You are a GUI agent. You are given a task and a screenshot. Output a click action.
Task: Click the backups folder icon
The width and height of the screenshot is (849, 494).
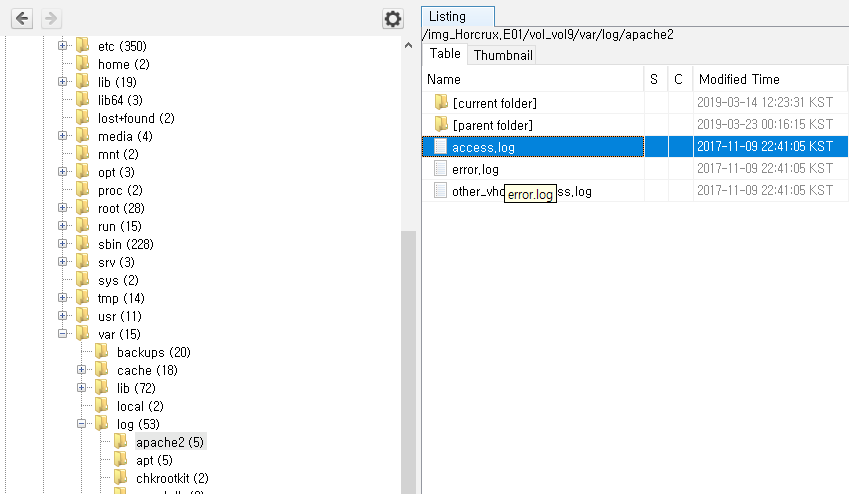(102, 352)
